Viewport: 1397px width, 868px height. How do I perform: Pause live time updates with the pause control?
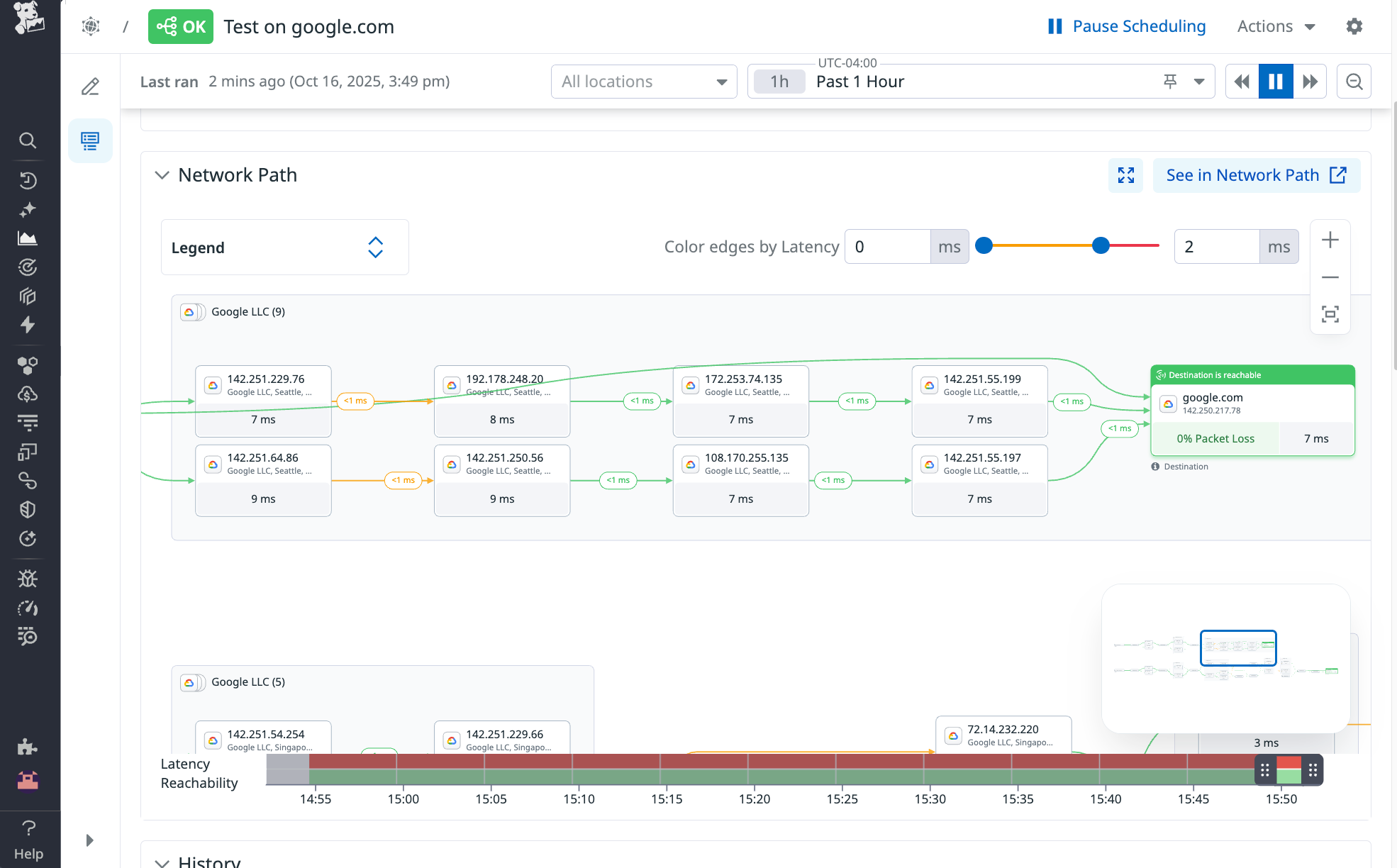(x=1276, y=81)
